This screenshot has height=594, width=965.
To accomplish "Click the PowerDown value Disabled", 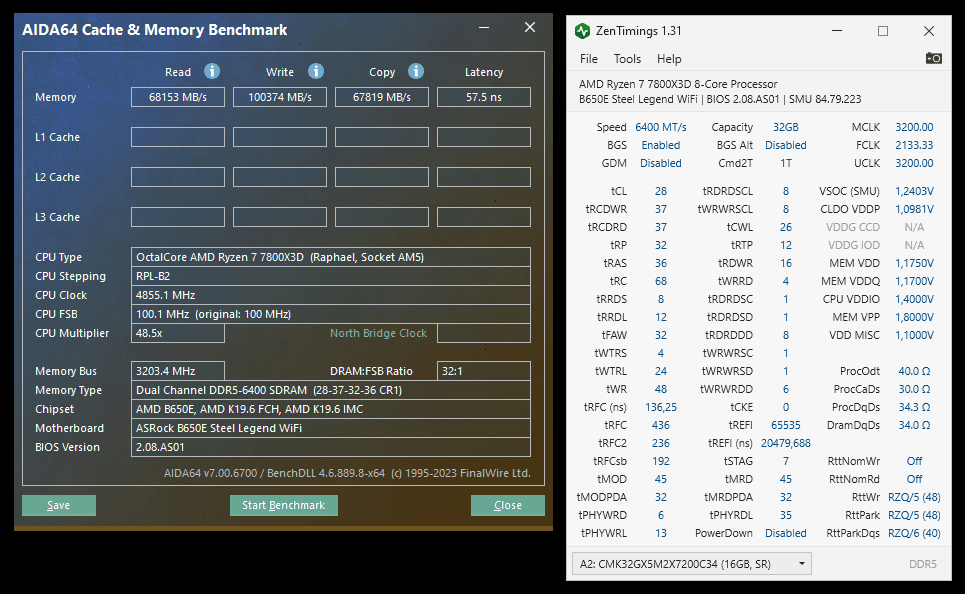I will 786,533.
